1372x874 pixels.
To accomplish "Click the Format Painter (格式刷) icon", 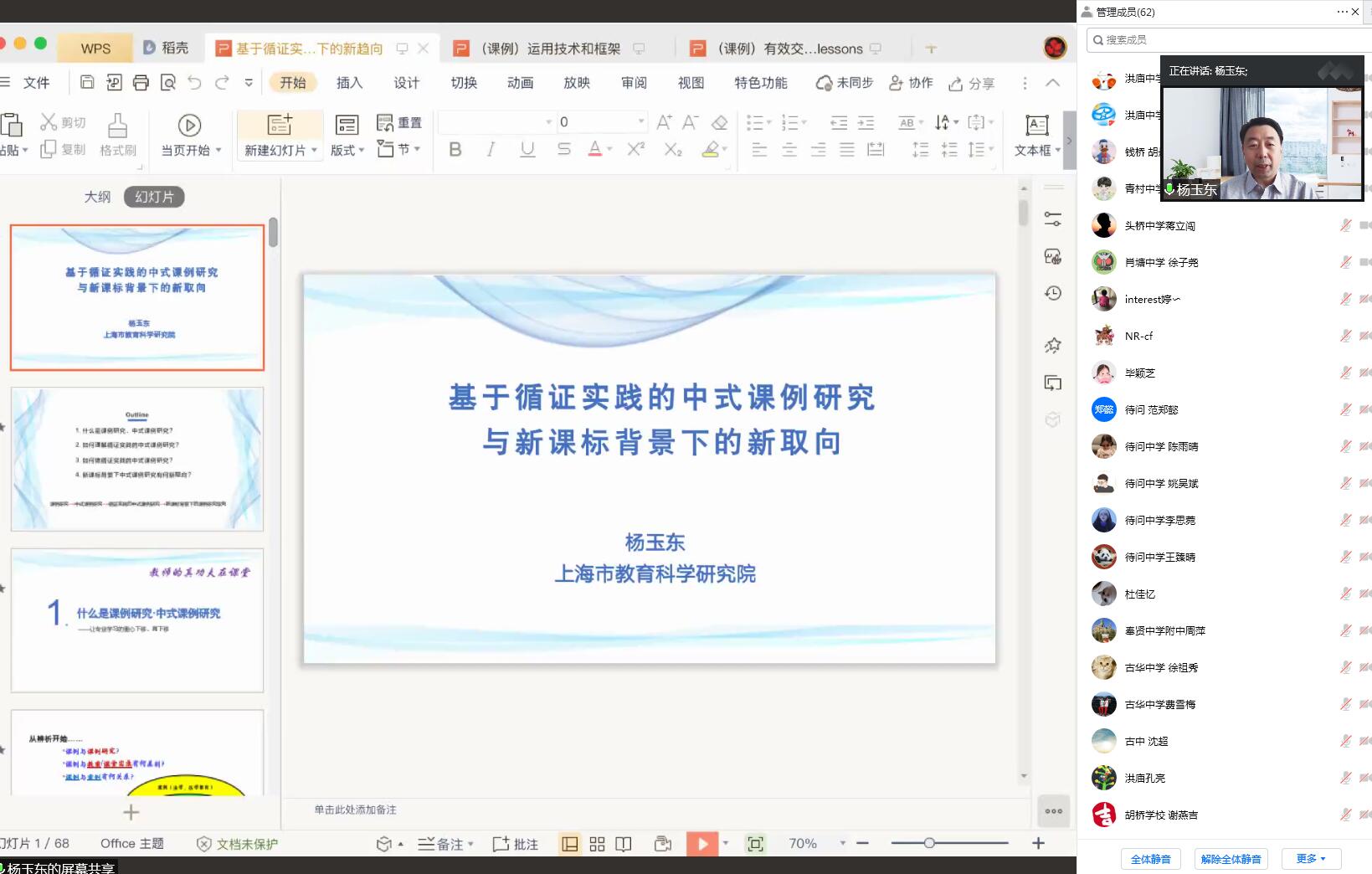I will (118, 134).
